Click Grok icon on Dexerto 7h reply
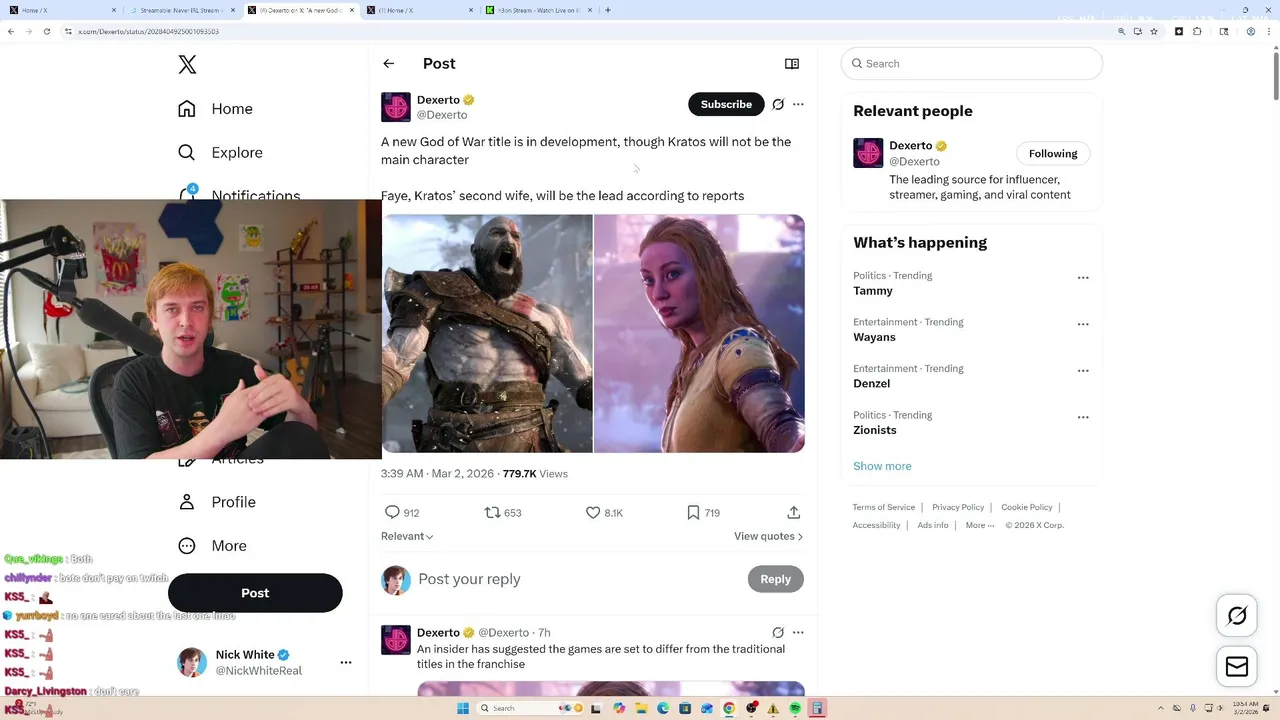The width and height of the screenshot is (1280, 720). [x=778, y=633]
